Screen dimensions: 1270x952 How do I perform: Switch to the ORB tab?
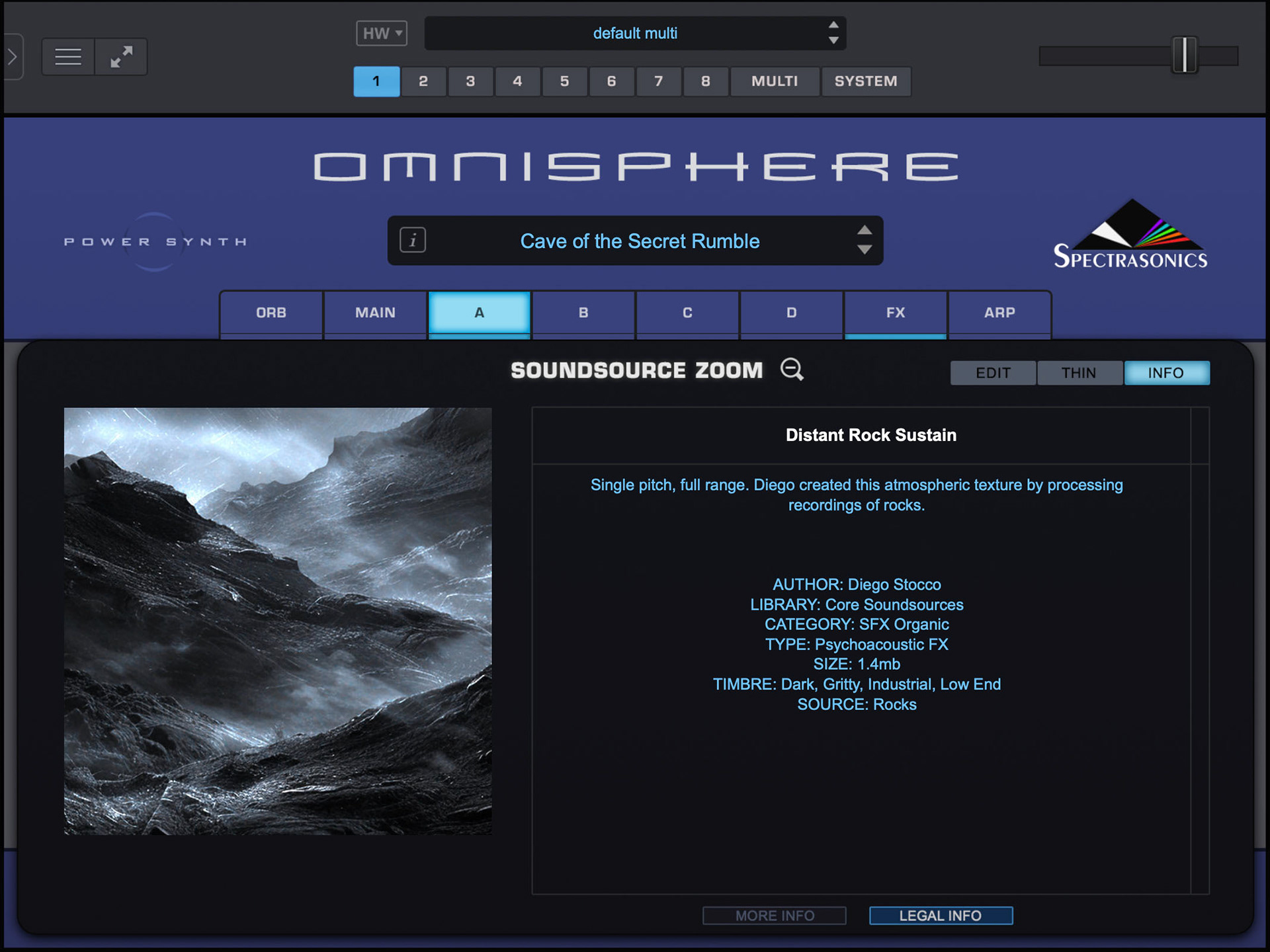point(271,313)
